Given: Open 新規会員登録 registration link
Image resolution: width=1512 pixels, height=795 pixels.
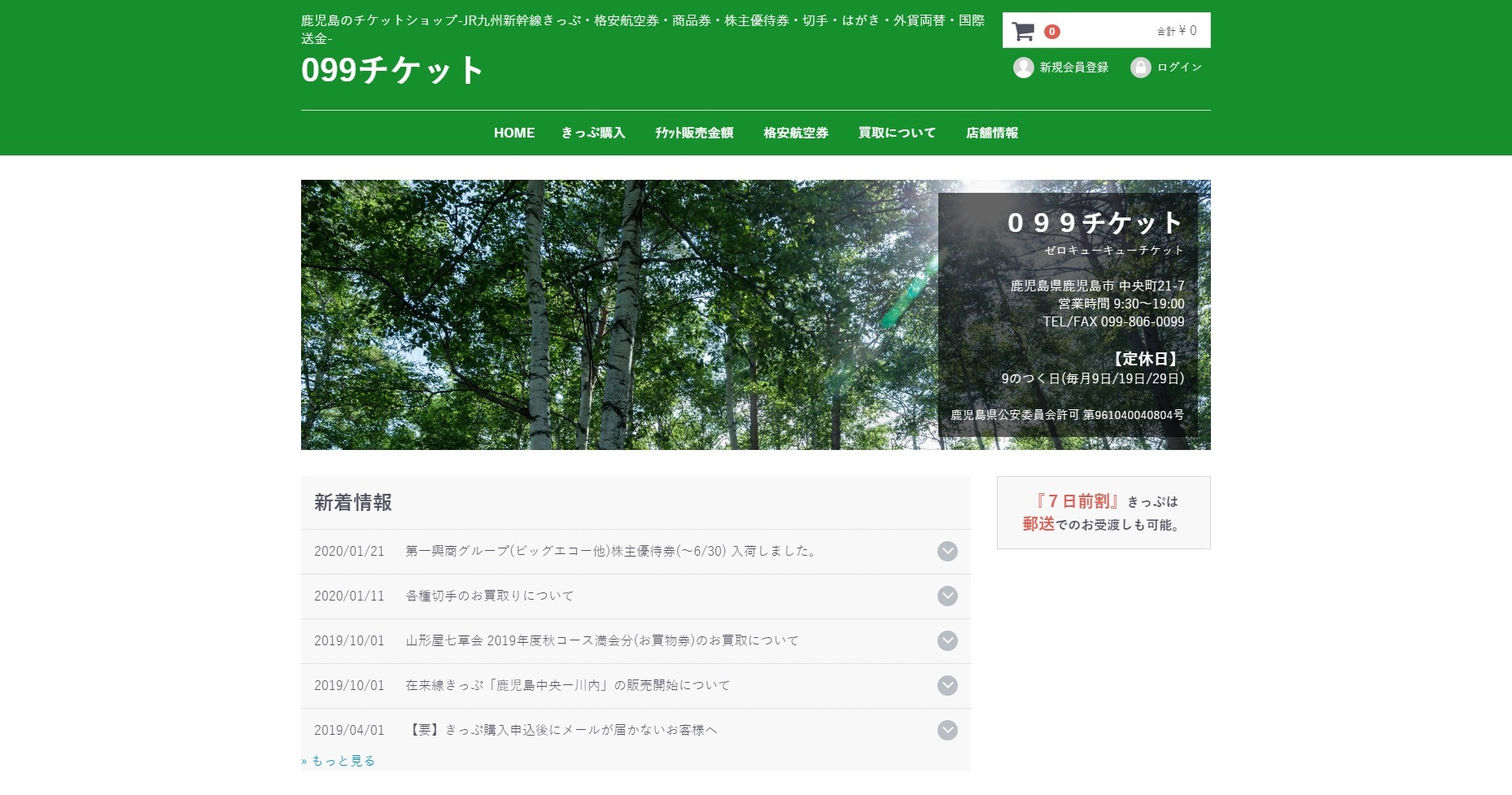Looking at the screenshot, I should pos(1073,68).
